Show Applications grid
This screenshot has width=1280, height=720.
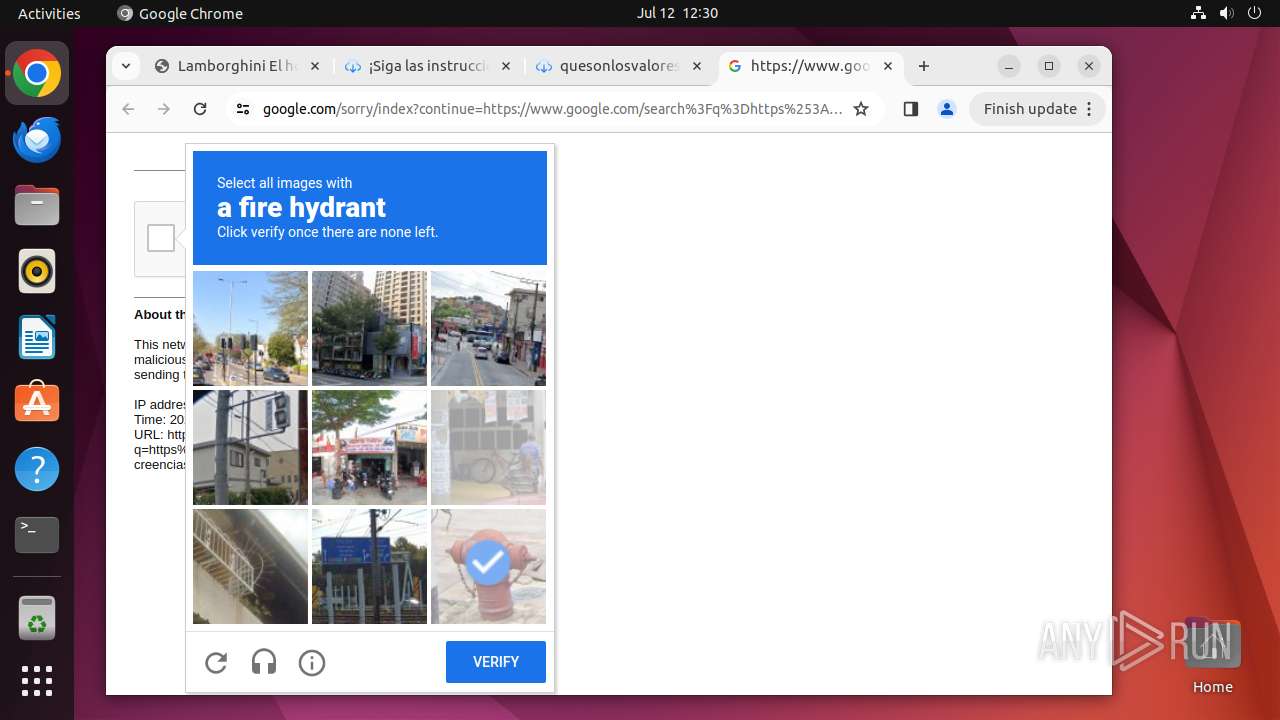tap(37, 681)
